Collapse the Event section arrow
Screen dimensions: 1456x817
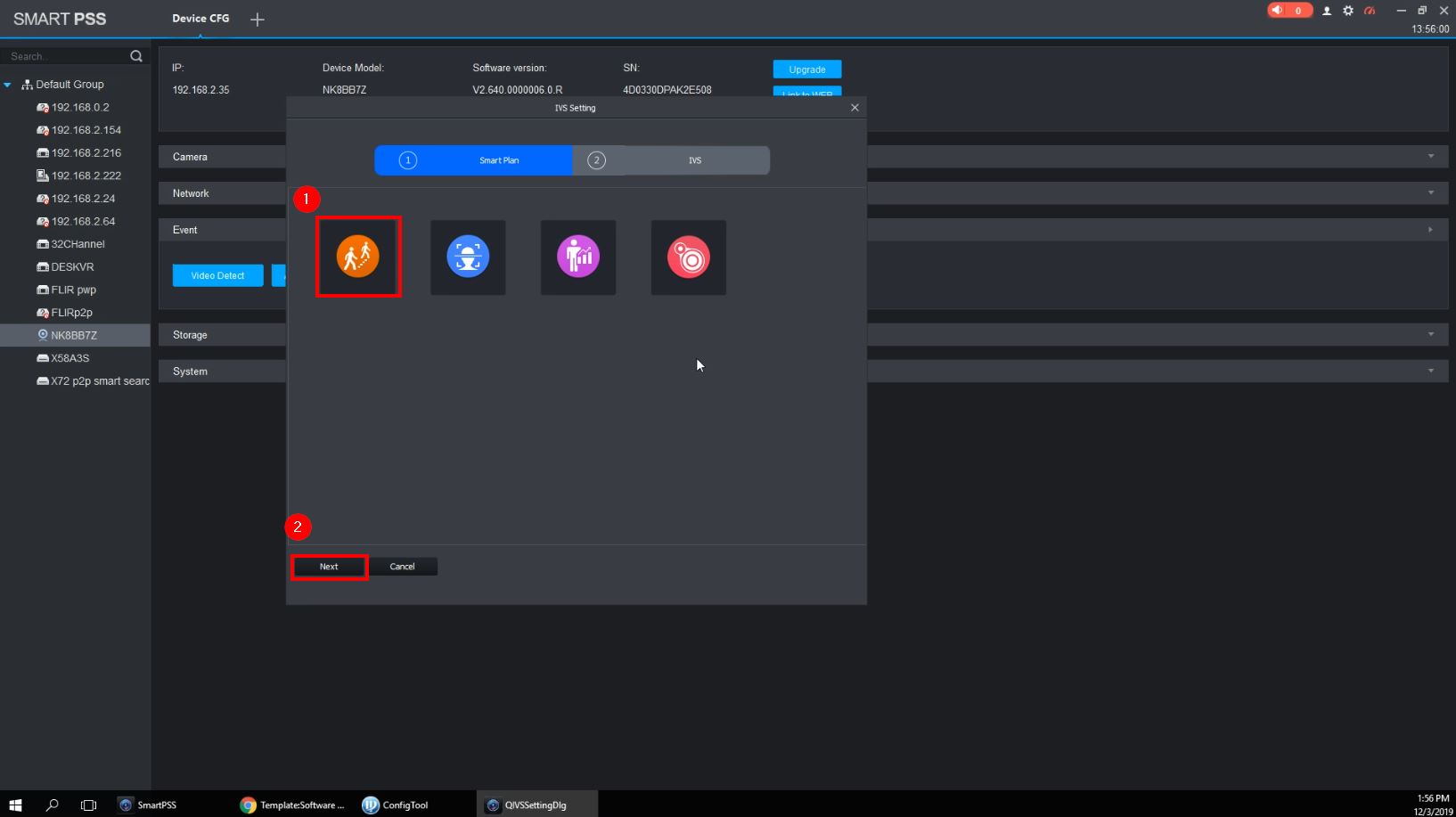tap(1431, 230)
